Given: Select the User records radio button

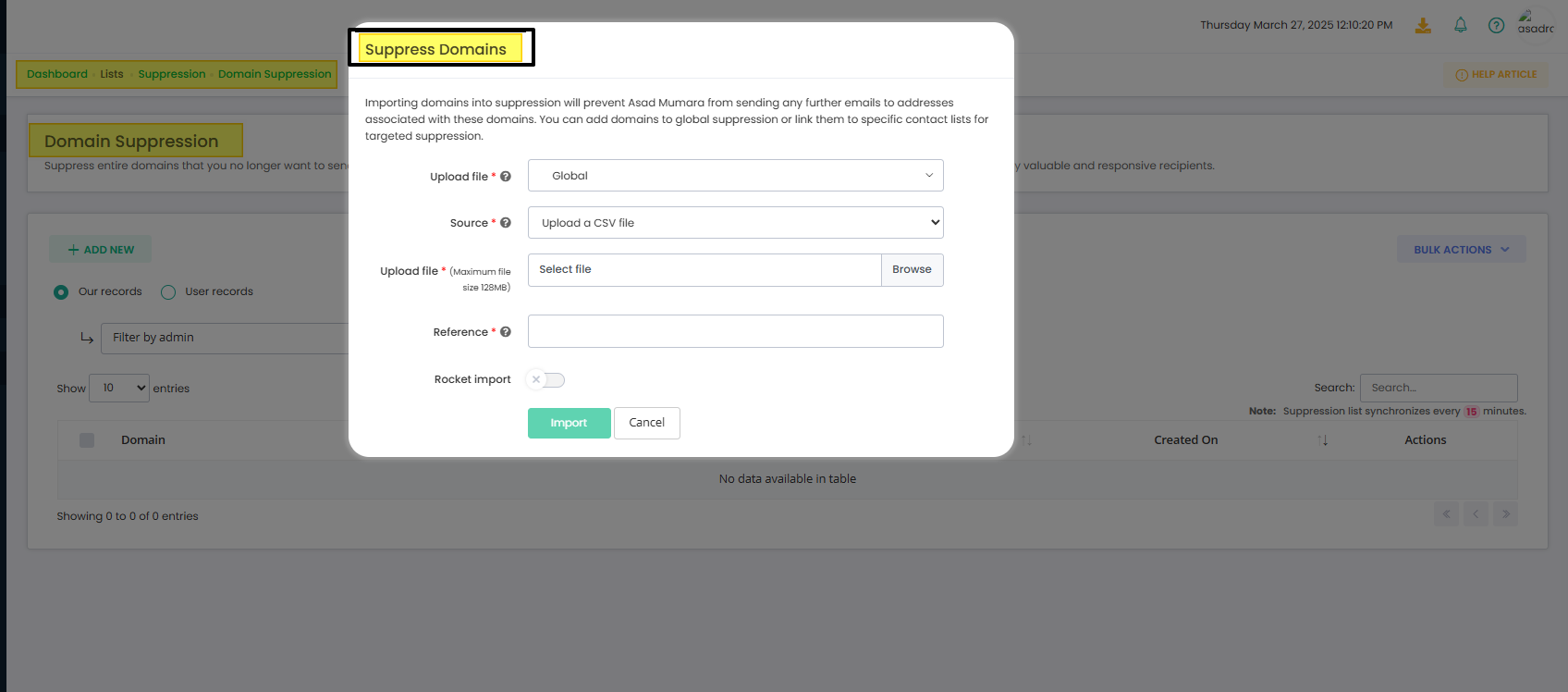Looking at the screenshot, I should tap(168, 292).
